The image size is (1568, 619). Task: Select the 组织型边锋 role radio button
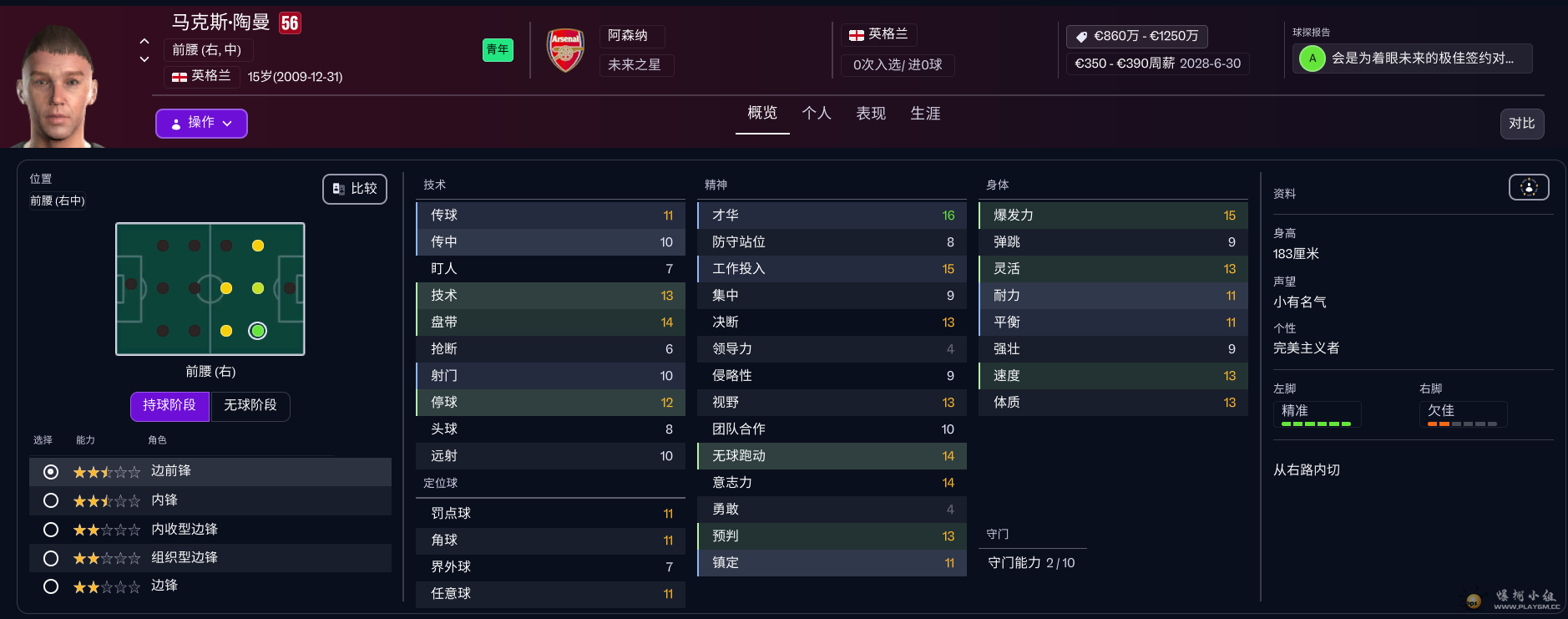tap(51, 558)
